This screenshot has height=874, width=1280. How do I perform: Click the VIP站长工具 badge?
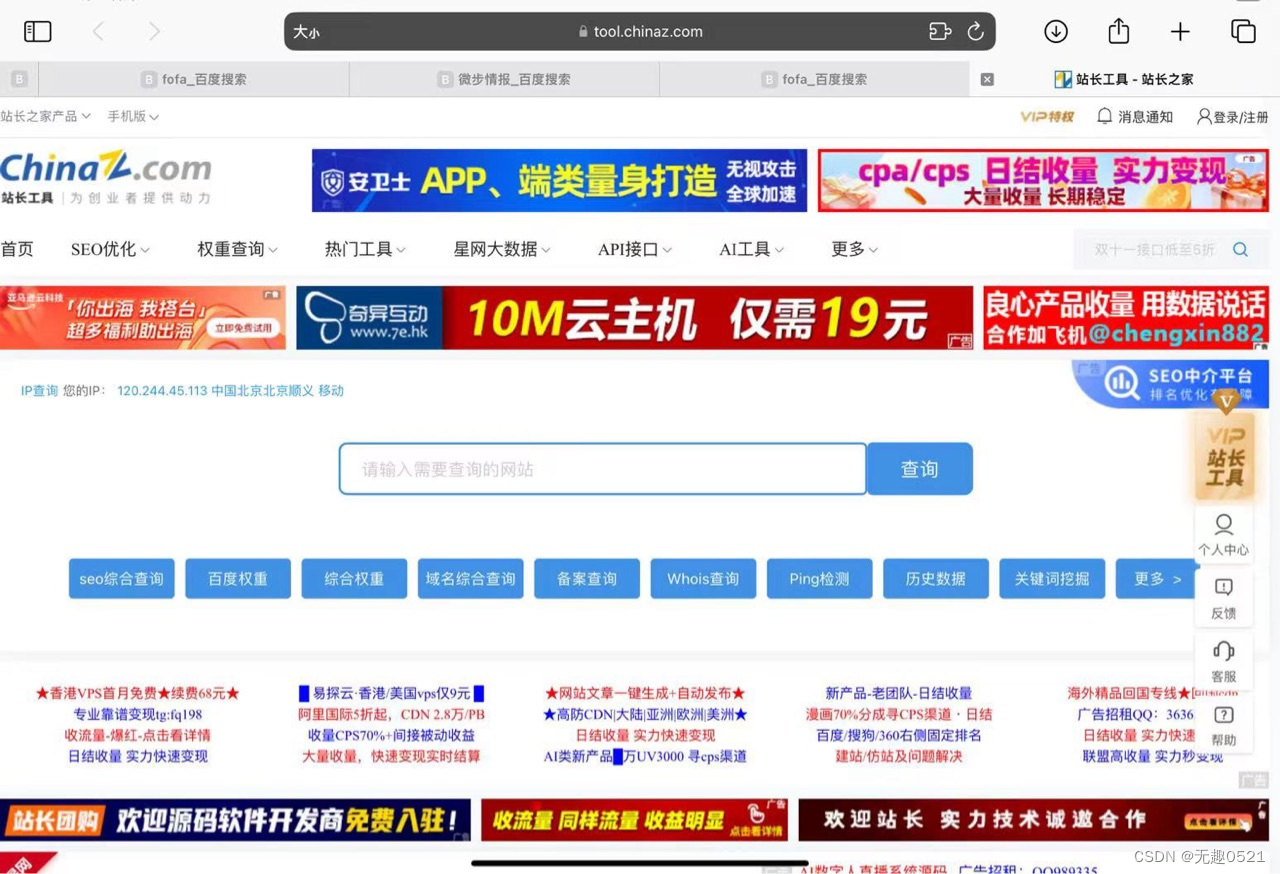pos(1224,455)
